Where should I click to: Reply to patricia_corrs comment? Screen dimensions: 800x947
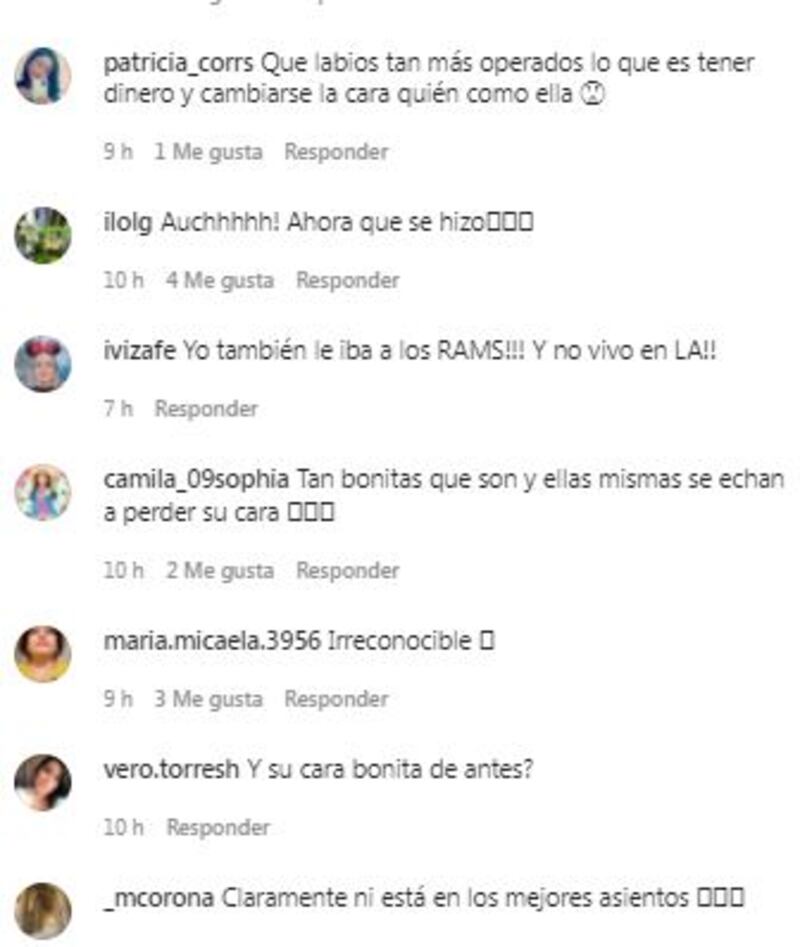coord(336,152)
